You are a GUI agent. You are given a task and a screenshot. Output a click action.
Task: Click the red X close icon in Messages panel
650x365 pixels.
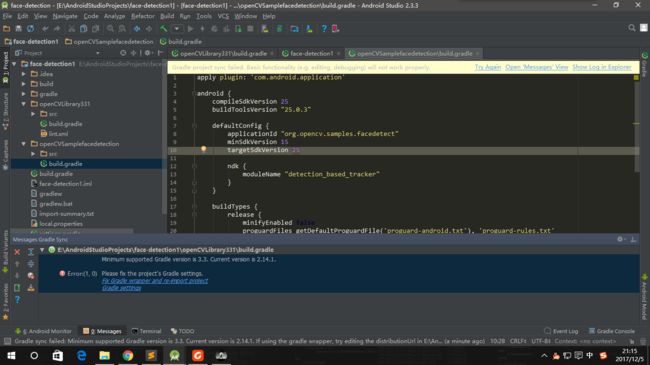point(17,252)
